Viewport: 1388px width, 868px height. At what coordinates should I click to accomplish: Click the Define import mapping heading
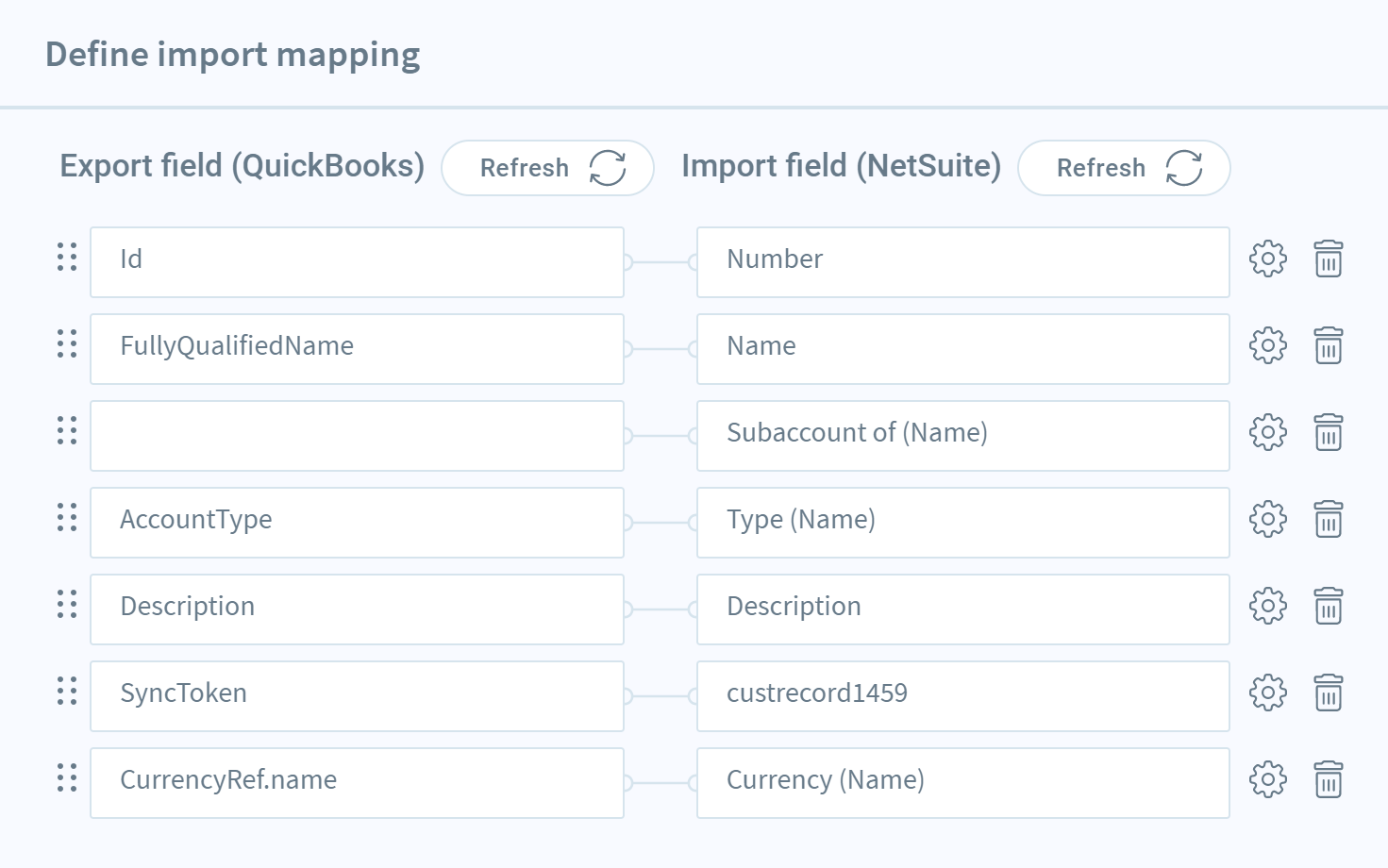(x=233, y=56)
